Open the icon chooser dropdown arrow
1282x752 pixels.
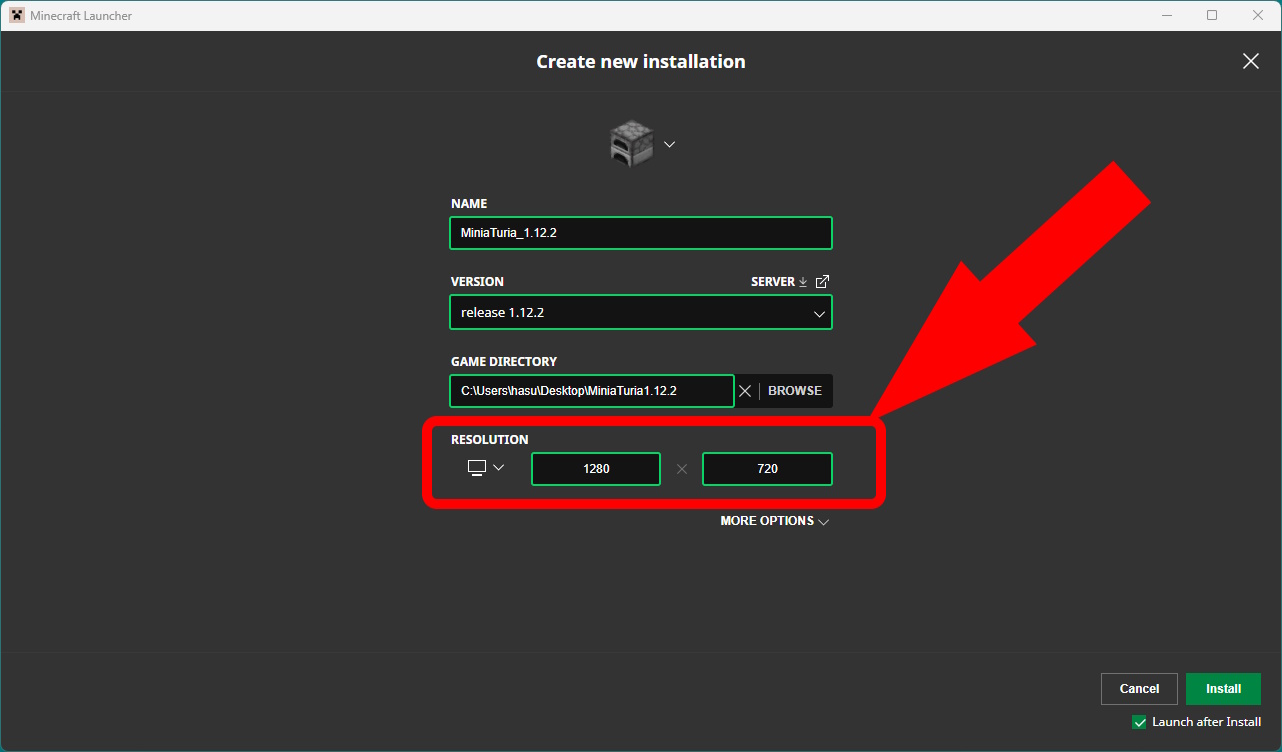(670, 144)
